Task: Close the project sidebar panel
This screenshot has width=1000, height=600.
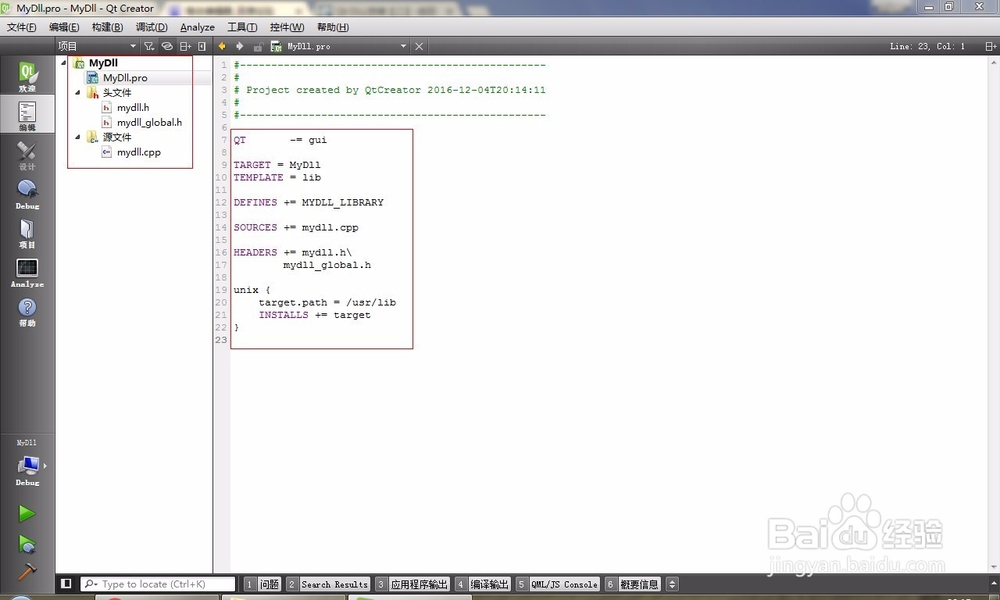Action: tap(202, 46)
